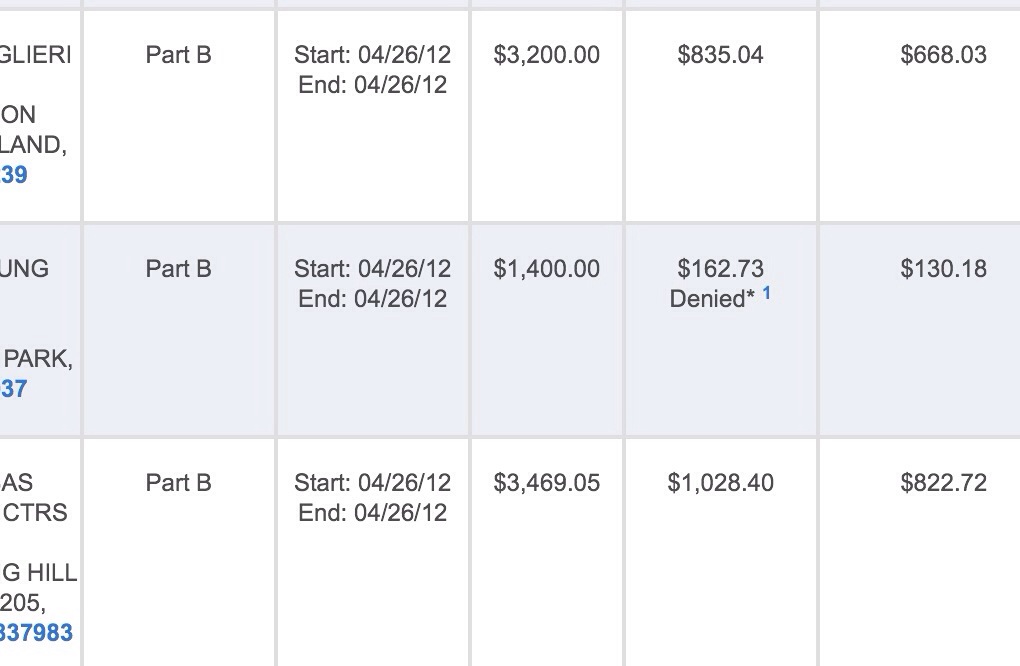Click the $3,200.00 charged amount
The image size is (1020, 666).
click(x=547, y=55)
